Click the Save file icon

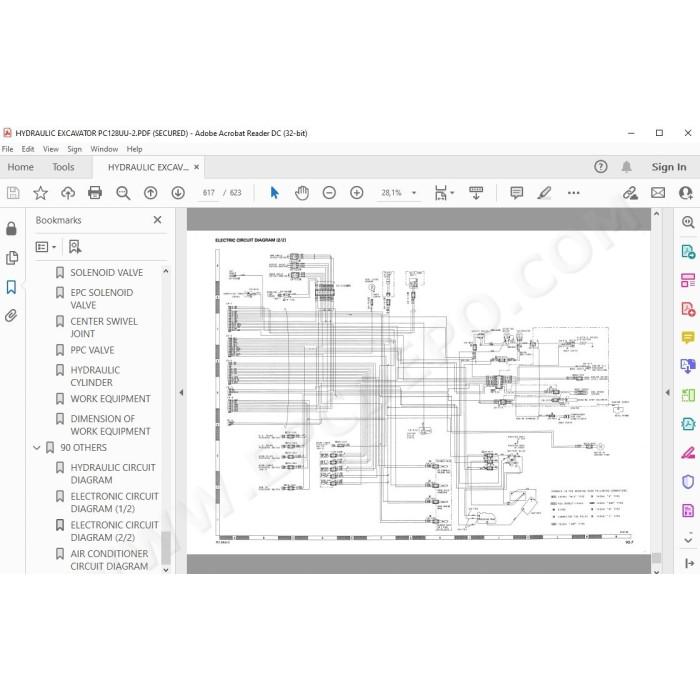tap(13, 193)
